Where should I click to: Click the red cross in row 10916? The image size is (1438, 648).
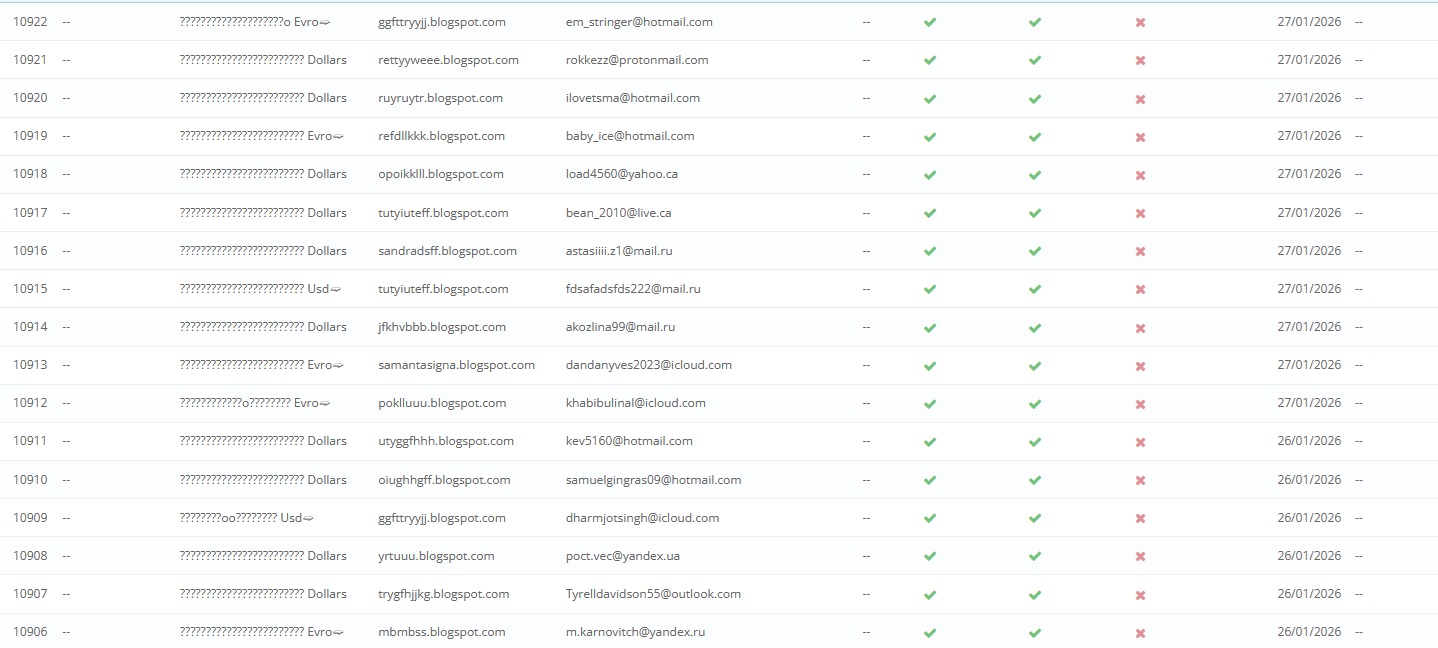pos(1140,251)
